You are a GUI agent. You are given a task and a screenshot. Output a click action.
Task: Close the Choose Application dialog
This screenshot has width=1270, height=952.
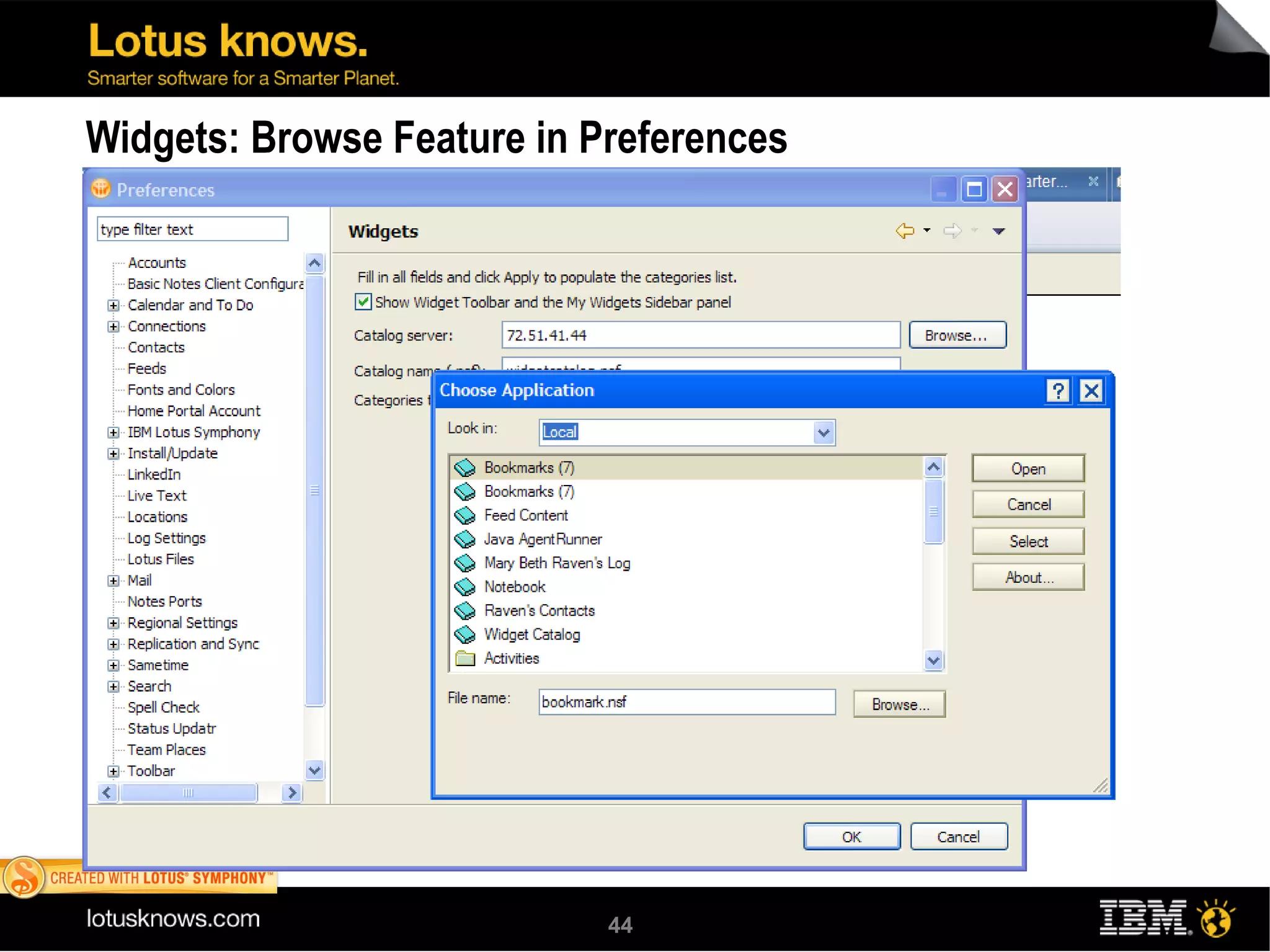click(x=1091, y=391)
